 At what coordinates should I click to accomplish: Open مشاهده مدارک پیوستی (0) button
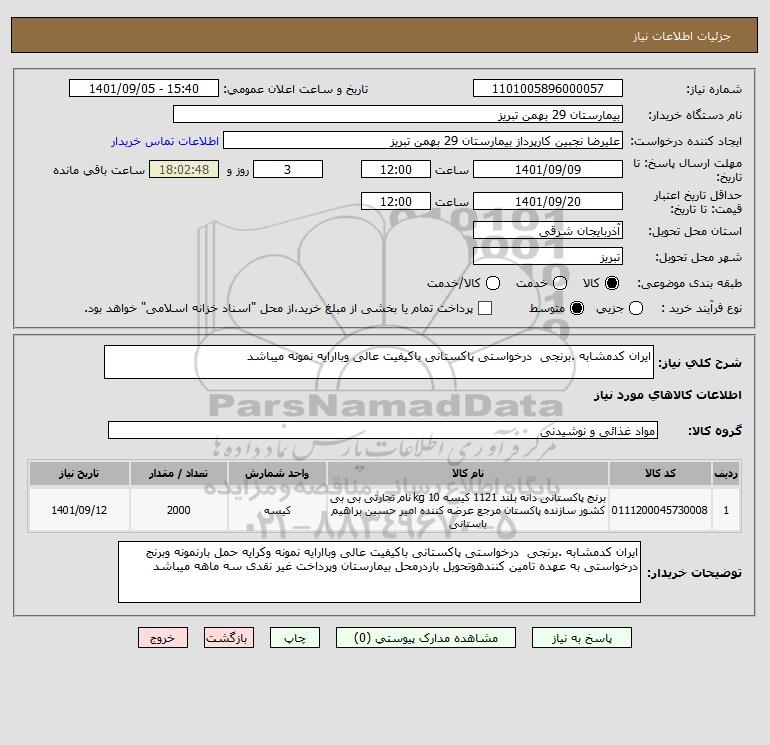[x=426, y=638]
